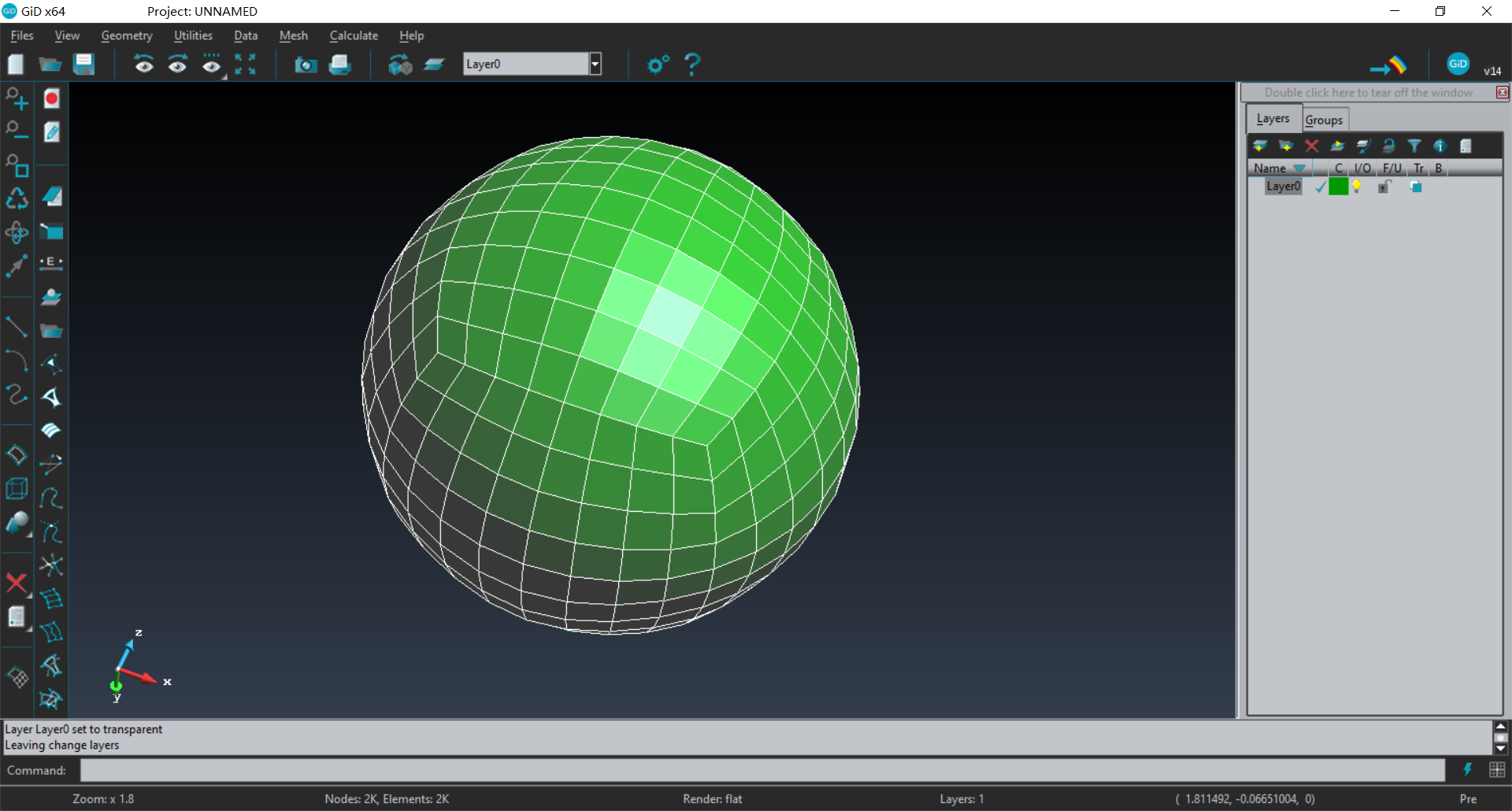Click the red record button icon
Viewport: 1512px width, 811px height.
(x=52, y=98)
